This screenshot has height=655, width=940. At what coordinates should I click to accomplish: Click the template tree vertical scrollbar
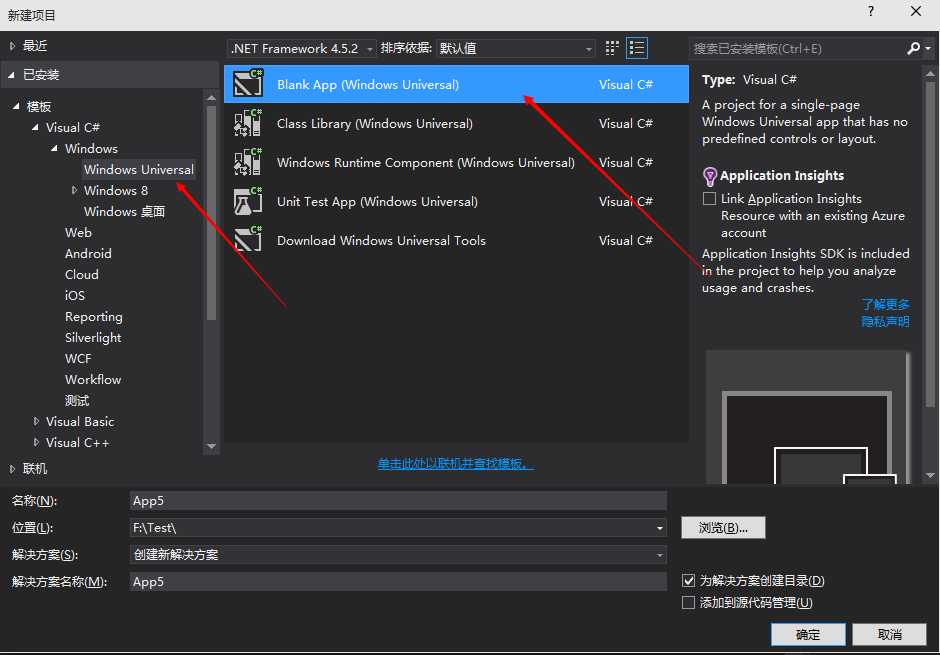(211, 213)
